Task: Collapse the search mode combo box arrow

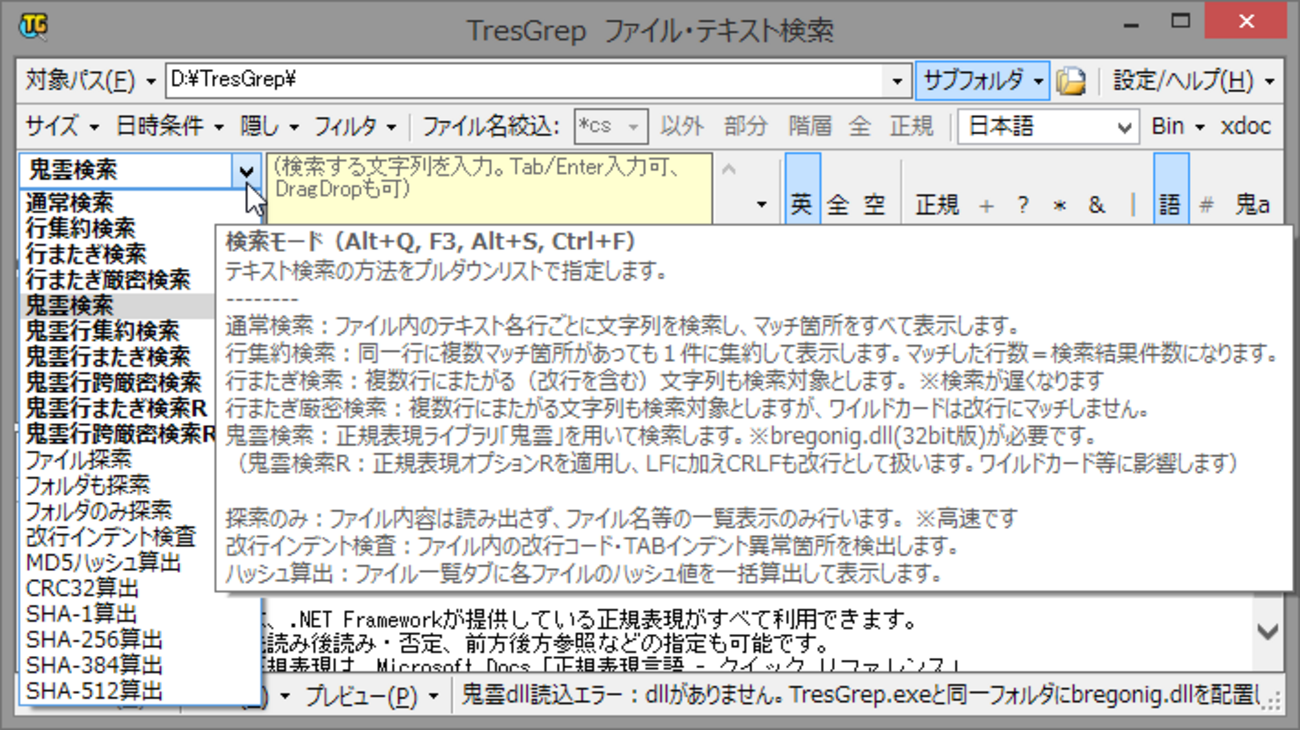Action: pyautogui.click(x=247, y=171)
